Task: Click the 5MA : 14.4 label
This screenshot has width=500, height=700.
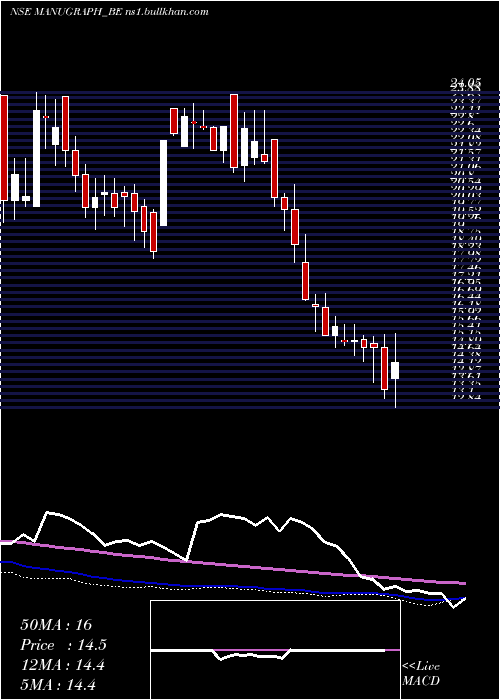Action: 58,684
